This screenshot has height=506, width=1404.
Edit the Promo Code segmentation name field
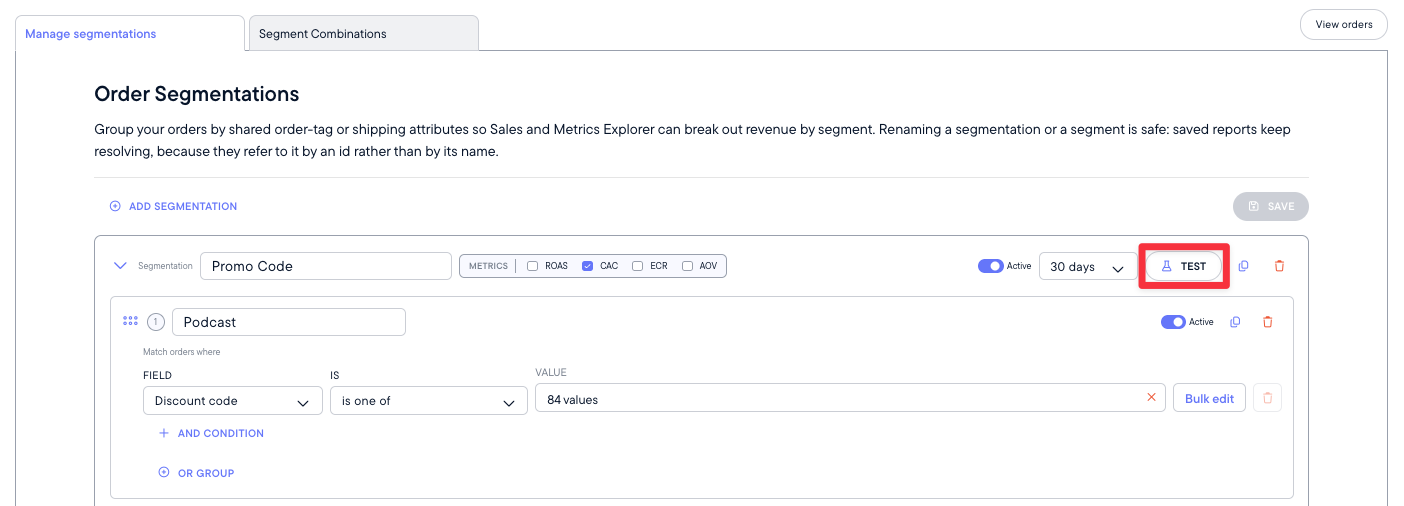(326, 266)
